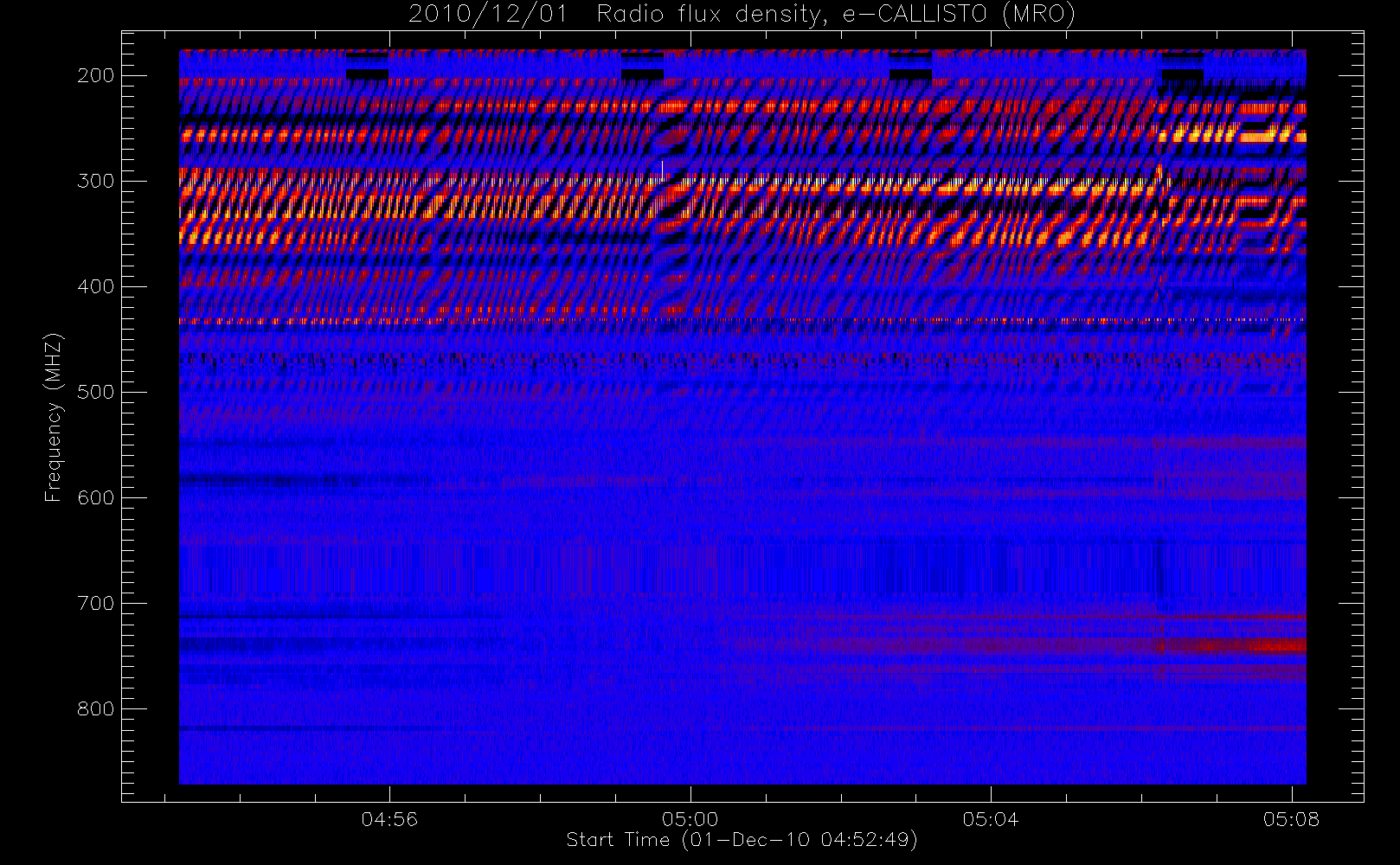Click the 300 frequency tick label
This screenshot has height=865, width=1400.
pyautogui.click(x=95, y=181)
